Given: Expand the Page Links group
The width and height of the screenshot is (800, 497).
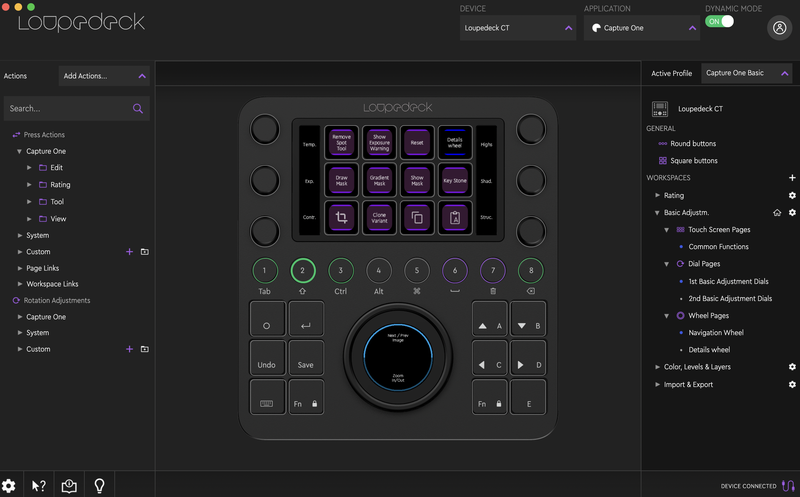Looking at the screenshot, I should (20, 268).
